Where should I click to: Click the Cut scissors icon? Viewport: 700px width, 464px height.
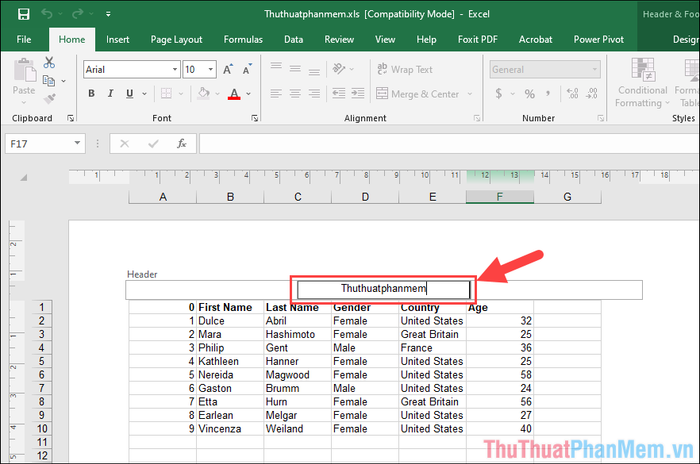(49, 63)
